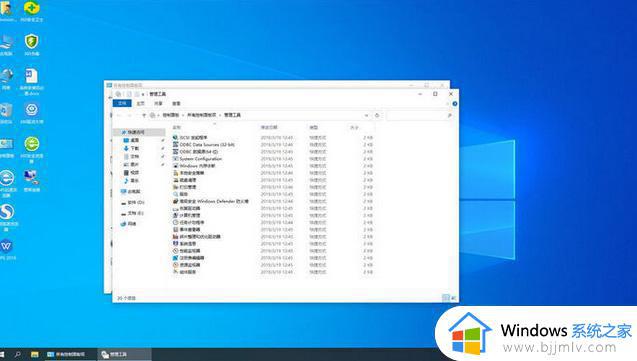This screenshot has height=361, width=637.
Task: Sort by 修改日期 column header
Action: (269, 128)
